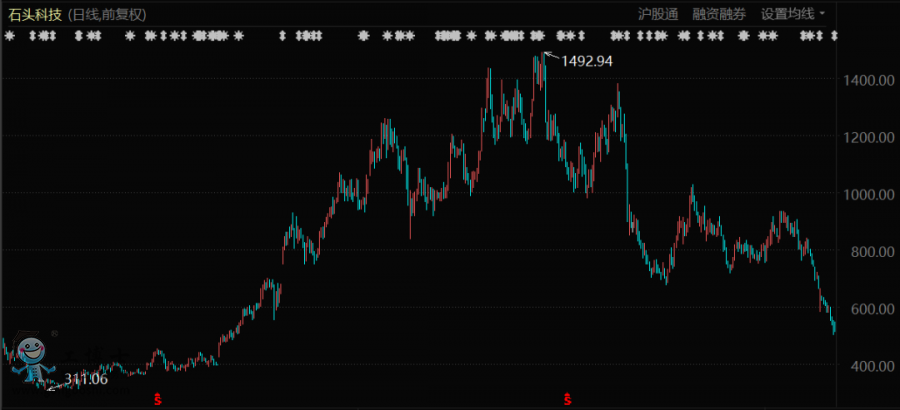Screen dimensions: 900x410
Task: Click the arrow pointing to the 311.06 low
Action: 55,384
